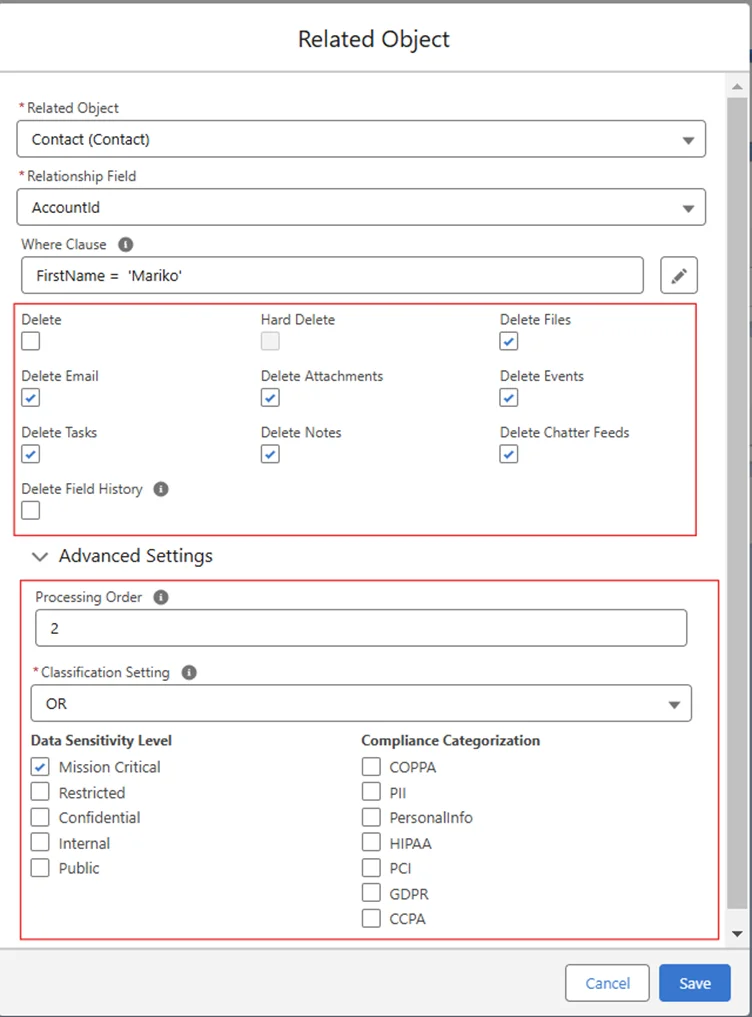Check the Delete Field History checkbox
This screenshot has height=1017, width=752.
point(31,510)
